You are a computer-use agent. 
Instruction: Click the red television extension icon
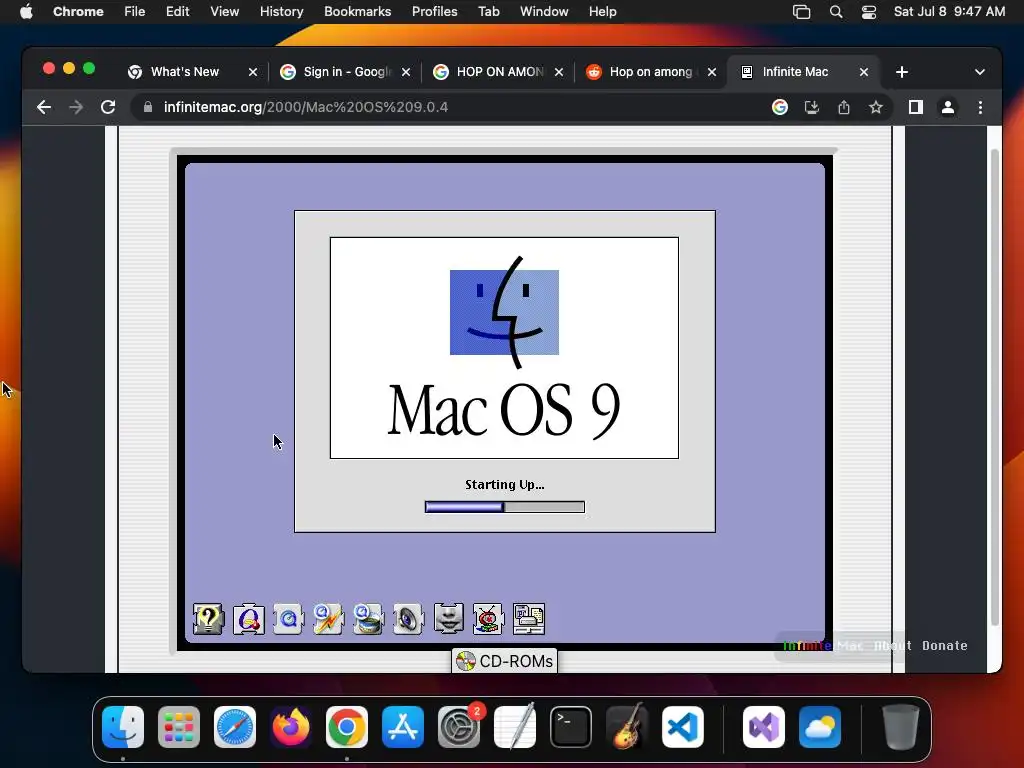tap(488, 619)
